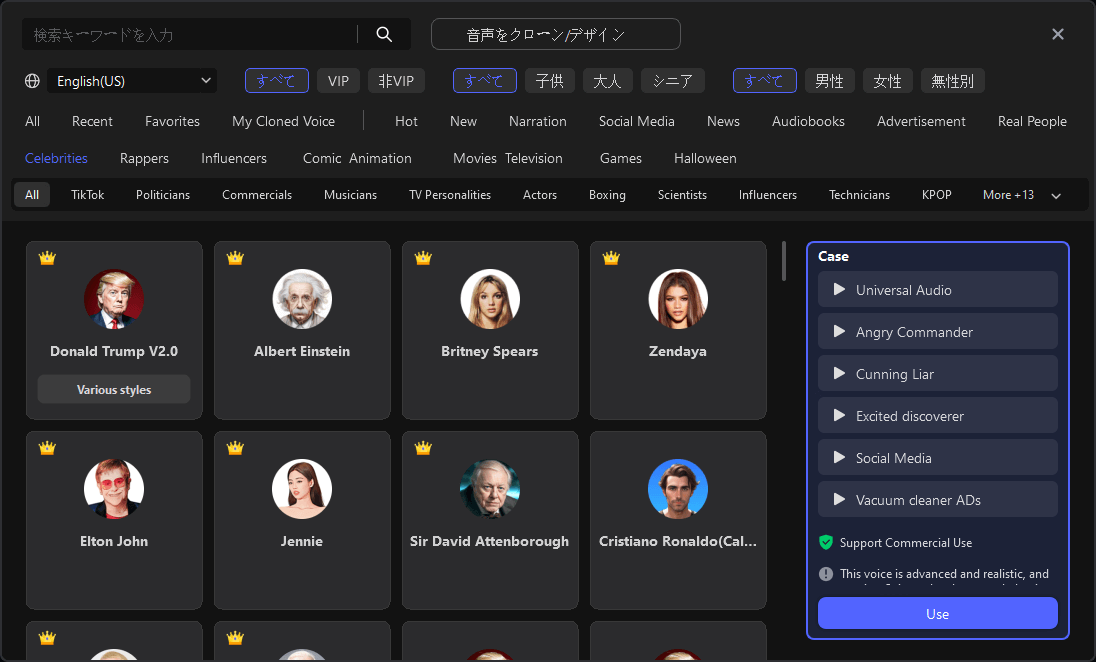Play the Angry Commander sample
This screenshot has height=662, width=1096.
[839, 331]
